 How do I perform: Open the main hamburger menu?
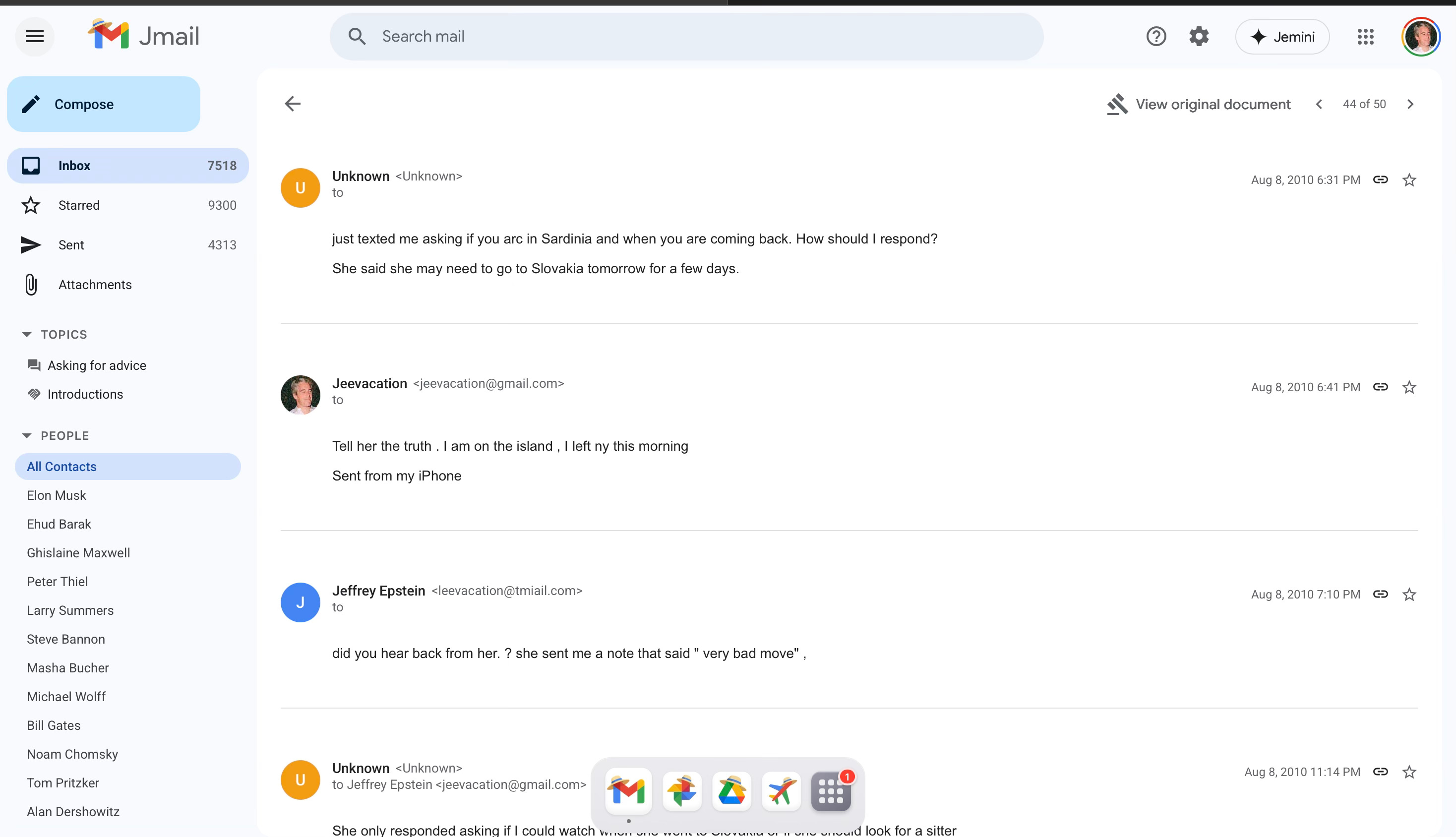tap(35, 37)
